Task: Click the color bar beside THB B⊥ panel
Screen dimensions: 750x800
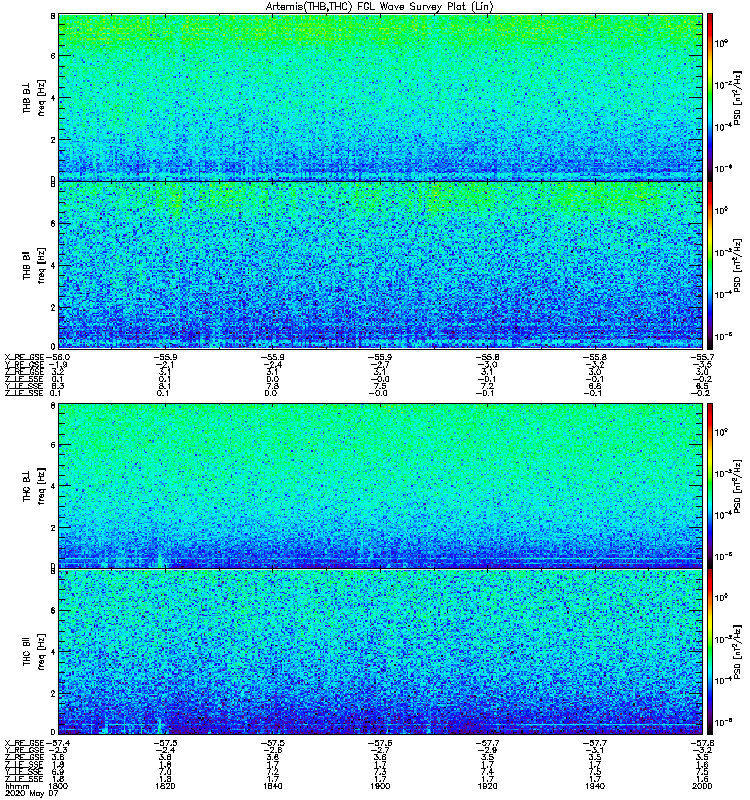Action: coord(710,97)
